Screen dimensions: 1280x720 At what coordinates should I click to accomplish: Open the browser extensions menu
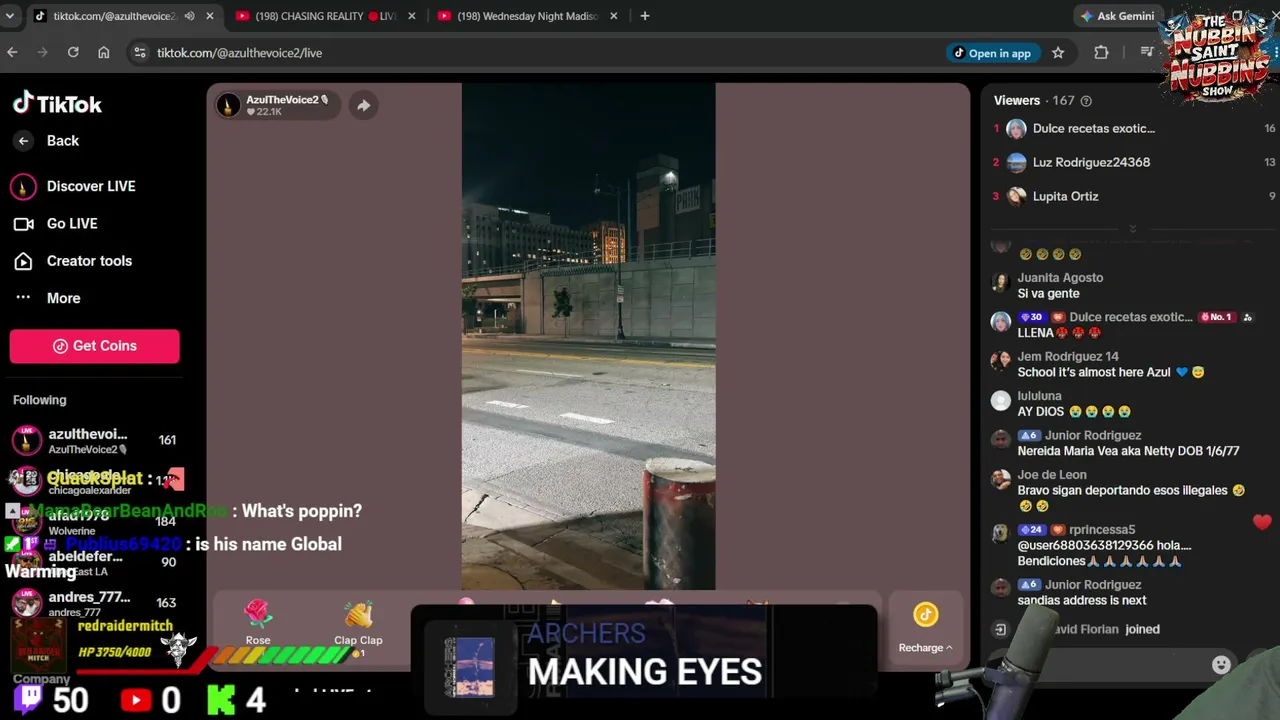point(1101,53)
